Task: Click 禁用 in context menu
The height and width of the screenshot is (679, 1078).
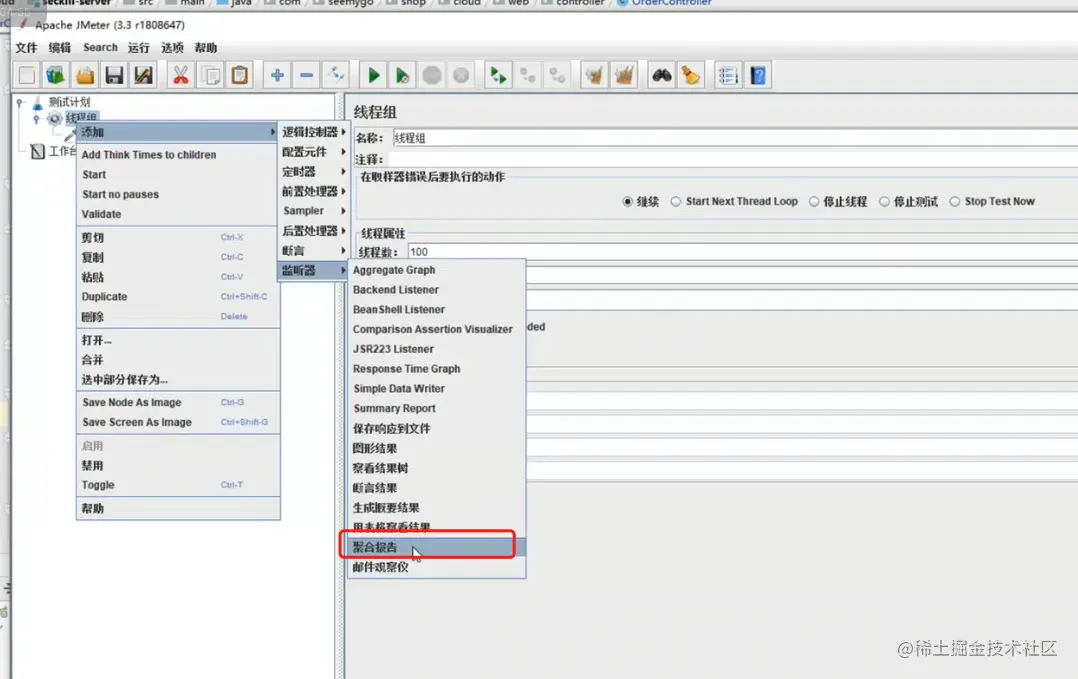Action: [178, 465]
